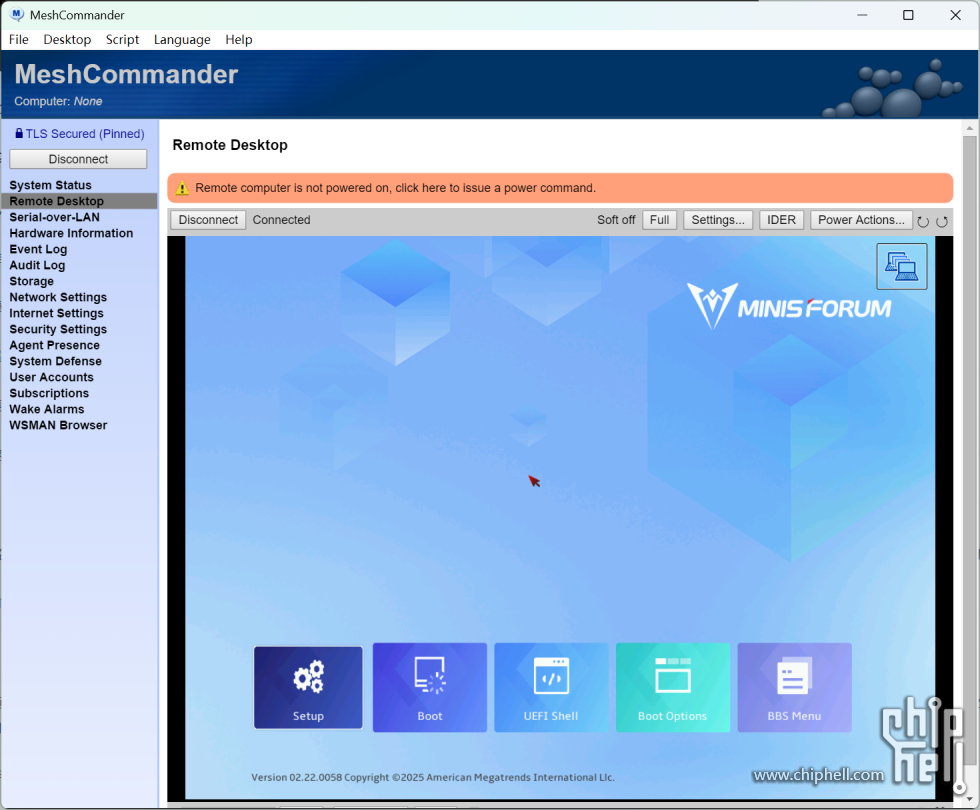This screenshot has height=810, width=980.
Task: Click the Computer: None header text
Action: [58, 101]
